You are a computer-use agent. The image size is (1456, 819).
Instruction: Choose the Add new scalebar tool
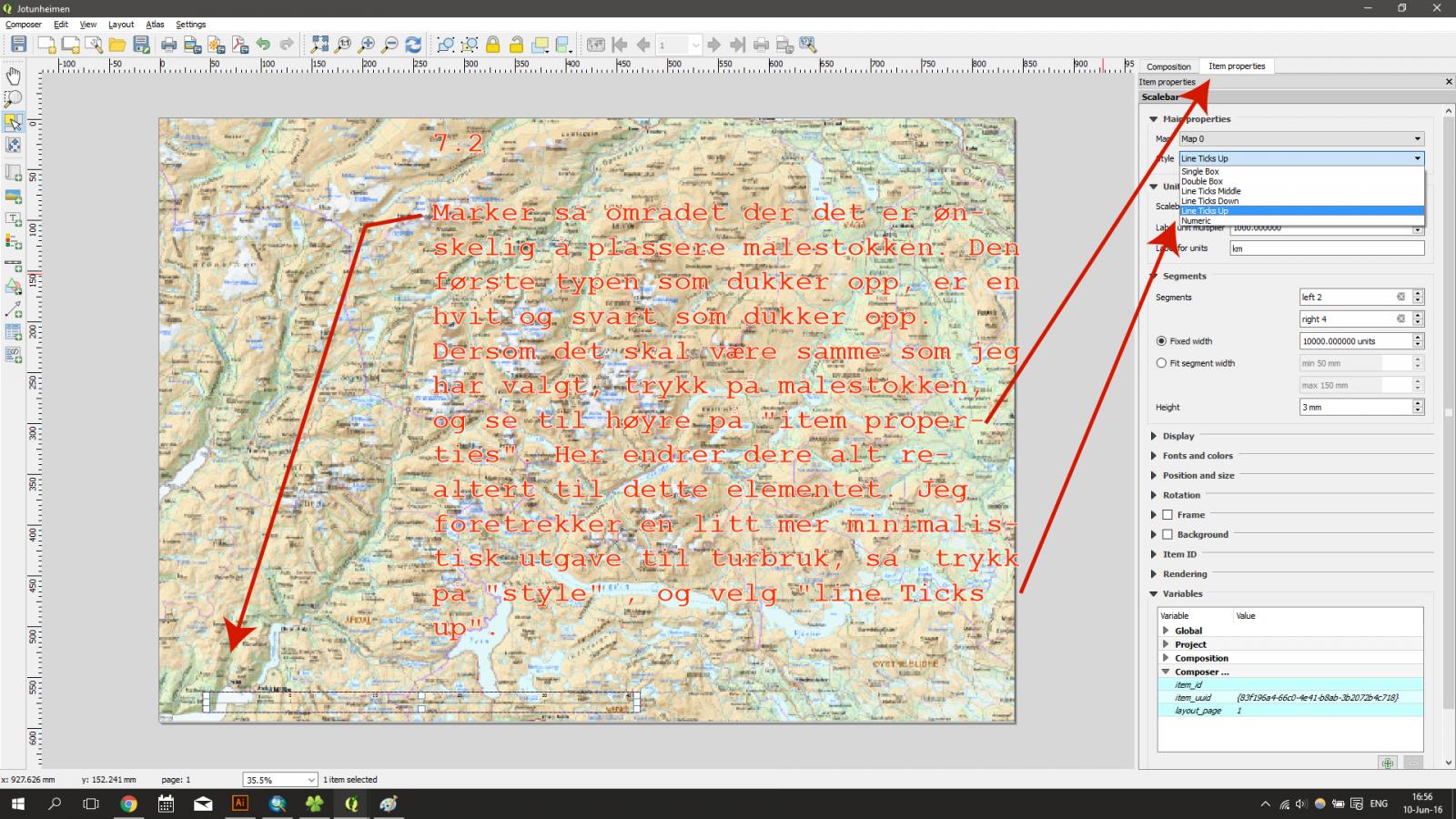pos(13,266)
